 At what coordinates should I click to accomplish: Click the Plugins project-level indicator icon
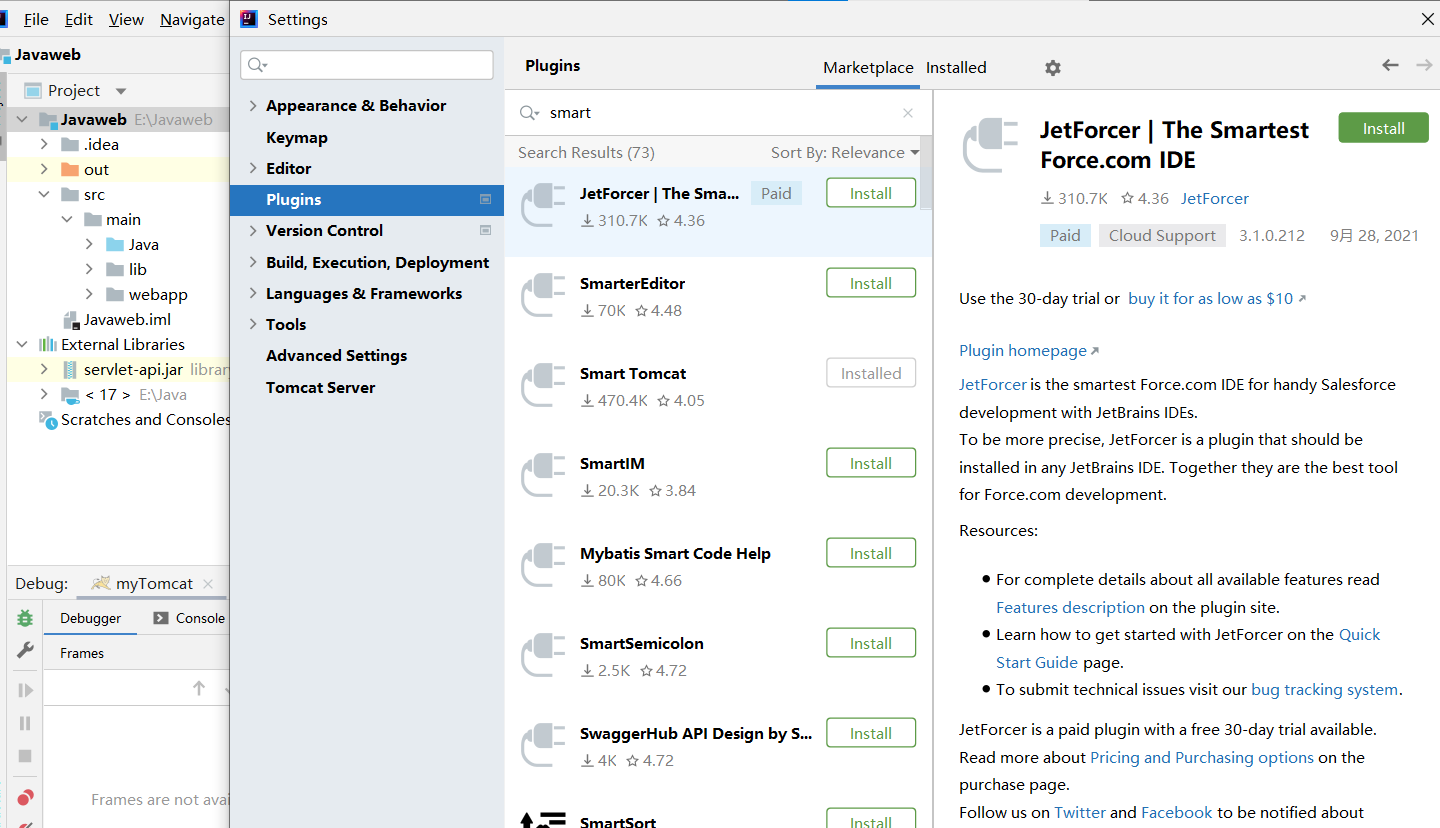tap(485, 199)
